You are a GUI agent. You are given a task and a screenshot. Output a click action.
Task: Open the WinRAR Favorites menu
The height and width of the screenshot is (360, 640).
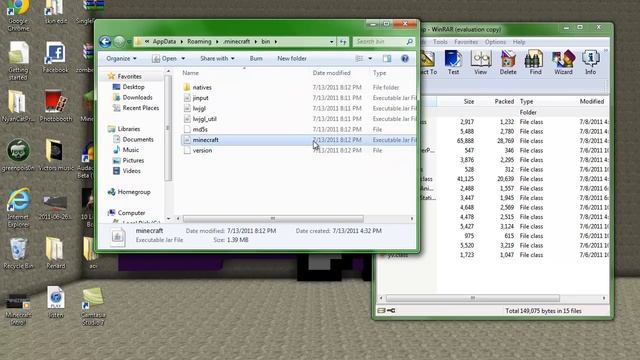click(x=466, y=42)
